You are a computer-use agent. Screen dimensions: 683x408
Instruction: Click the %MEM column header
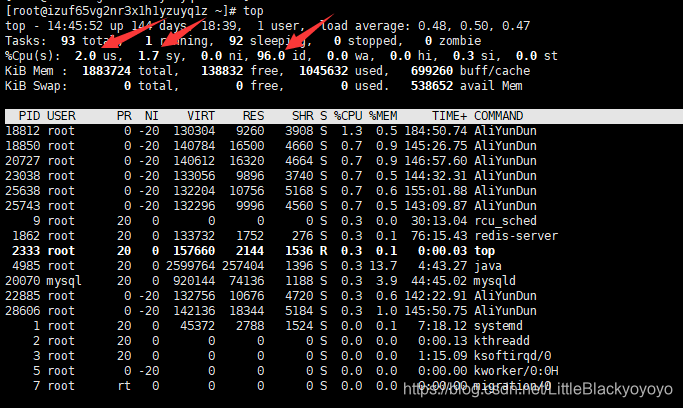(x=383, y=116)
